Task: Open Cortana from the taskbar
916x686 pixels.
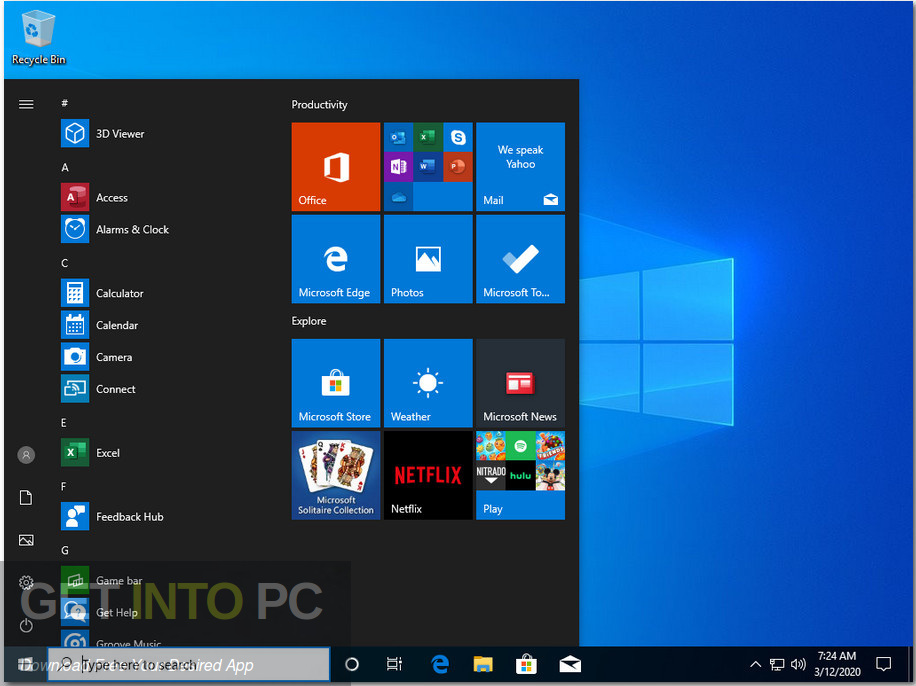Action: pos(352,664)
